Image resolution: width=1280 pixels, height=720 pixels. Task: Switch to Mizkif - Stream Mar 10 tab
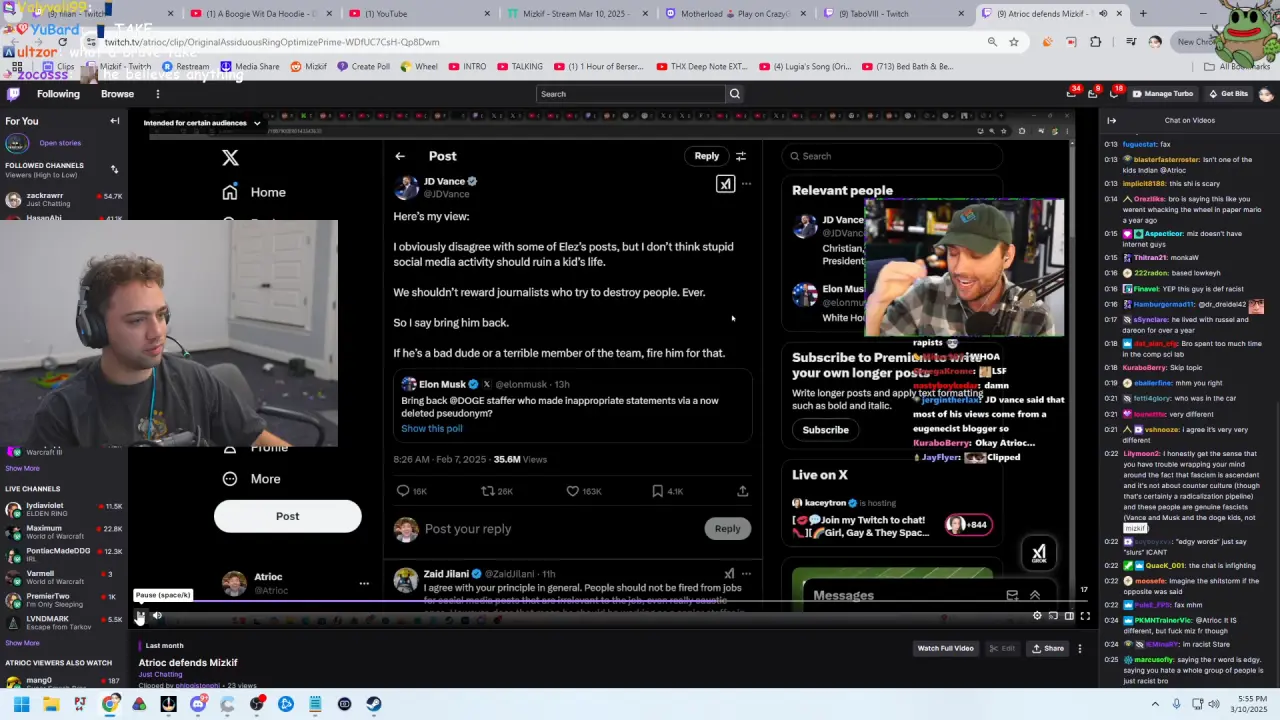(x=575, y=13)
